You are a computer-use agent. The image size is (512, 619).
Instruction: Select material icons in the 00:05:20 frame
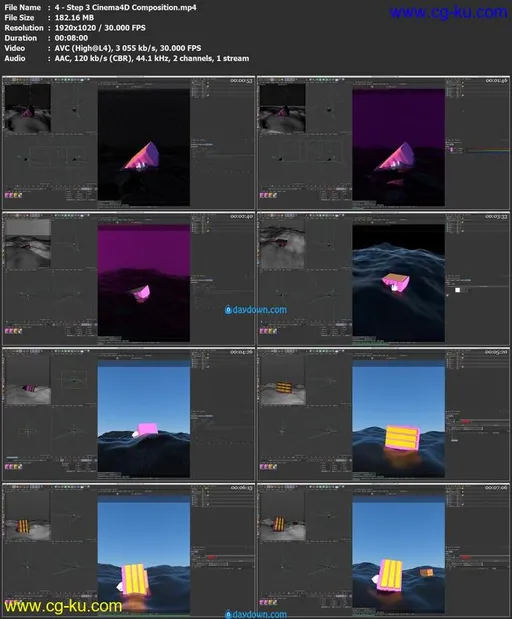(267, 467)
